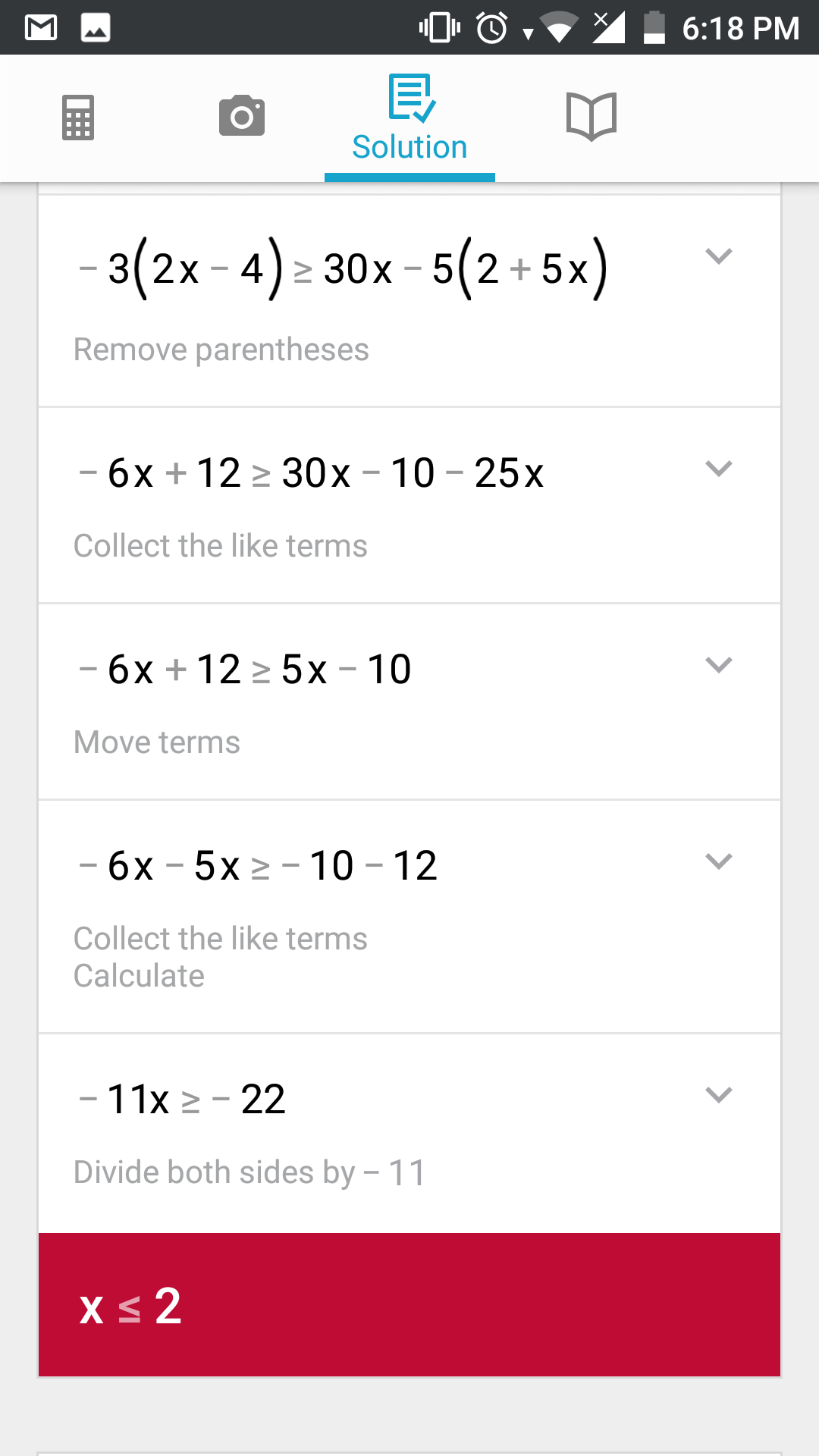Select the Solution tab
The image size is (819, 1456).
(x=409, y=119)
